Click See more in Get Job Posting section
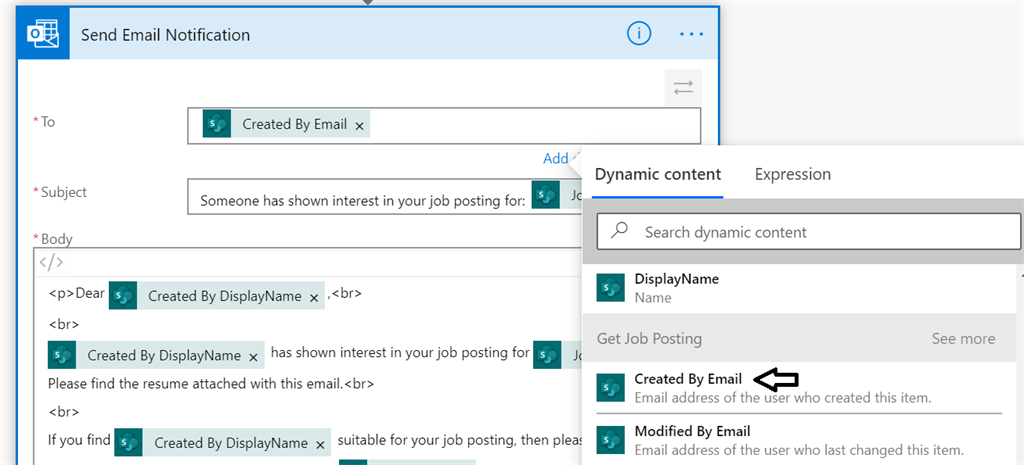This screenshot has height=465, width=1024. [x=963, y=338]
